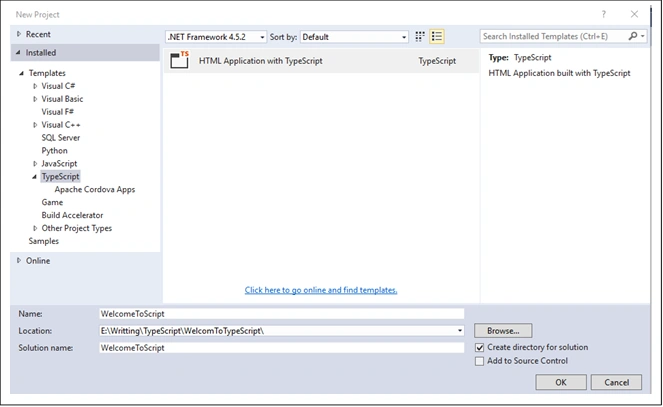The height and width of the screenshot is (407, 663).
Task: Toggle Create directory for solution checkbox
Action: (x=479, y=347)
